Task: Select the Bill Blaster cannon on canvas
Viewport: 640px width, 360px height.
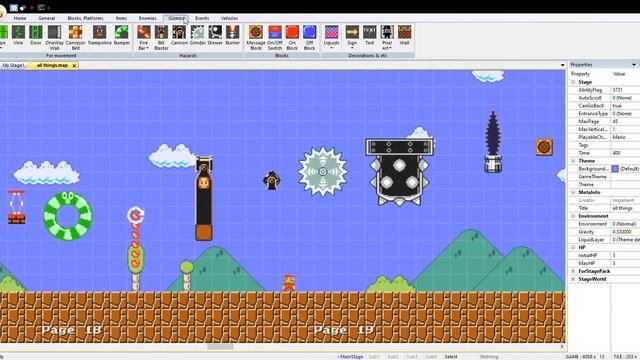Action: point(204,198)
